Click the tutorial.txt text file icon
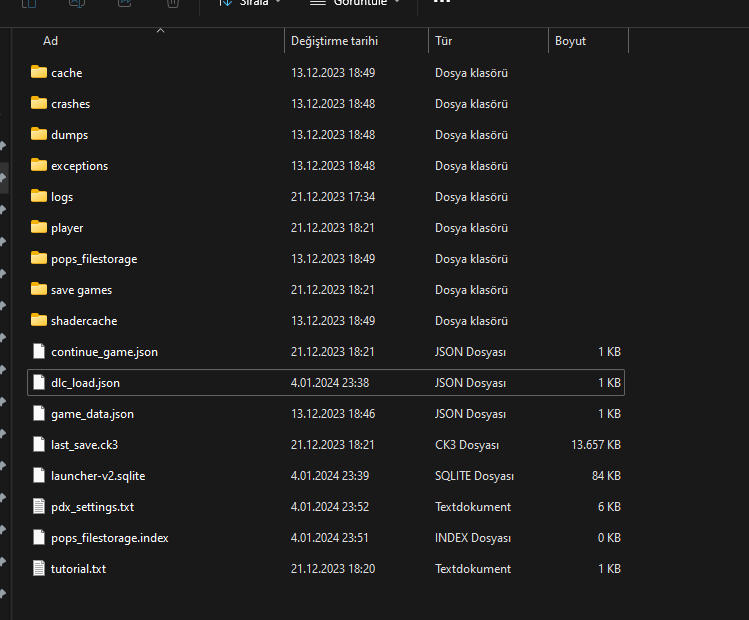The width and height of the screenshot is (749, 620). [x=39, y=568]
